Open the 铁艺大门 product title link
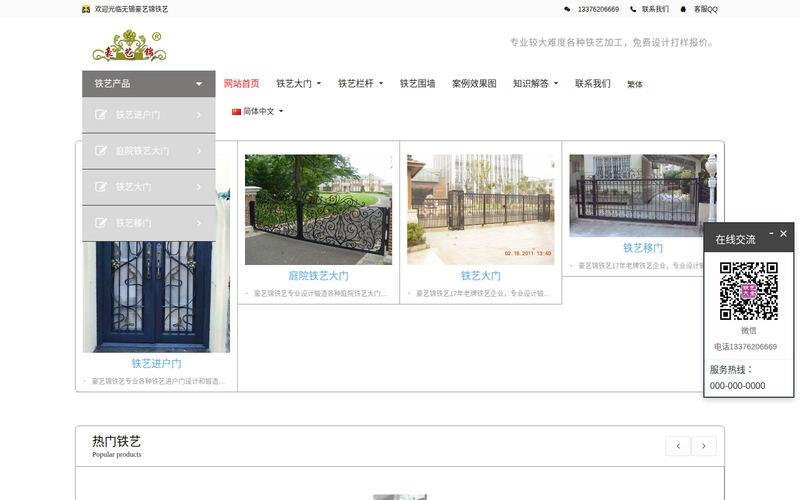 pos(481,276)
